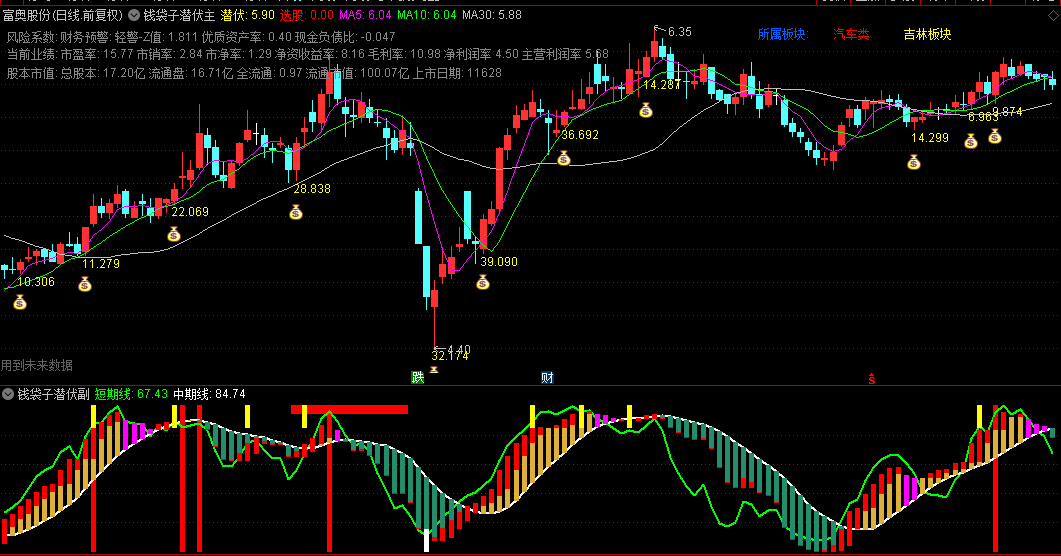Click the 市盈率: 15.77 value

pos(97,54)
